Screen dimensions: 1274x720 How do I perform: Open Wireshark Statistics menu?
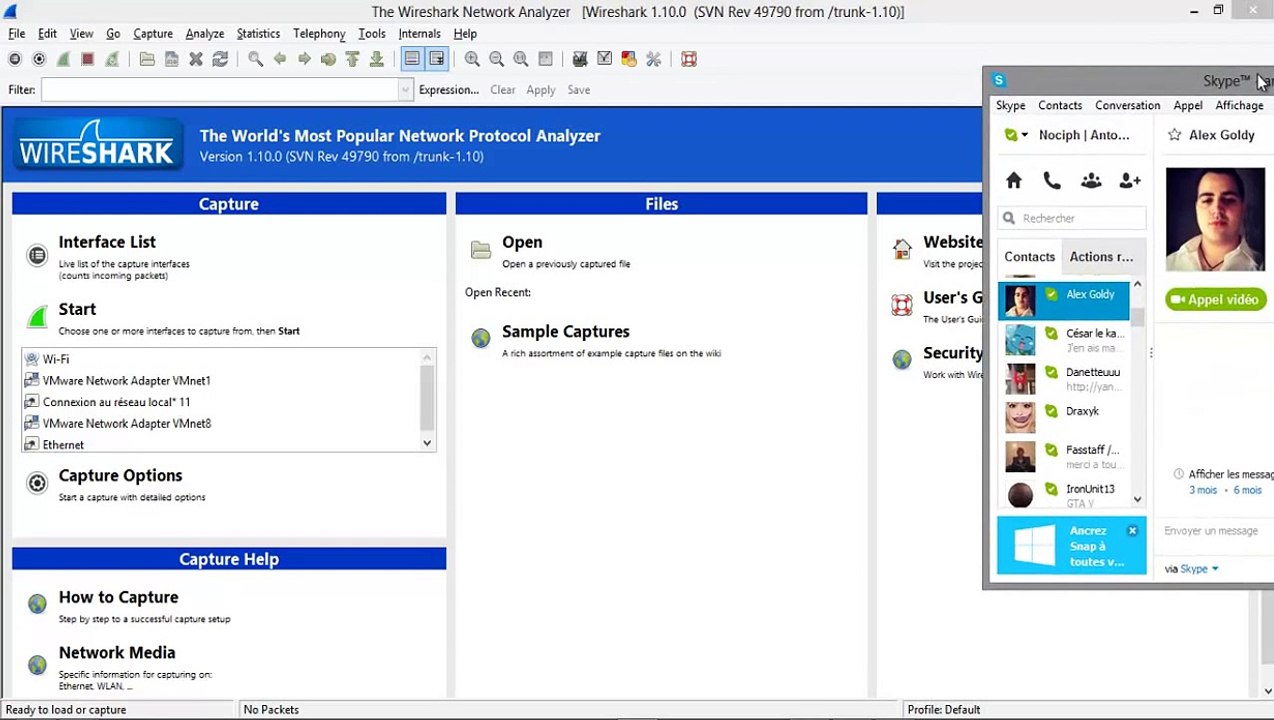pyautogui.click(x=258, y=33)
